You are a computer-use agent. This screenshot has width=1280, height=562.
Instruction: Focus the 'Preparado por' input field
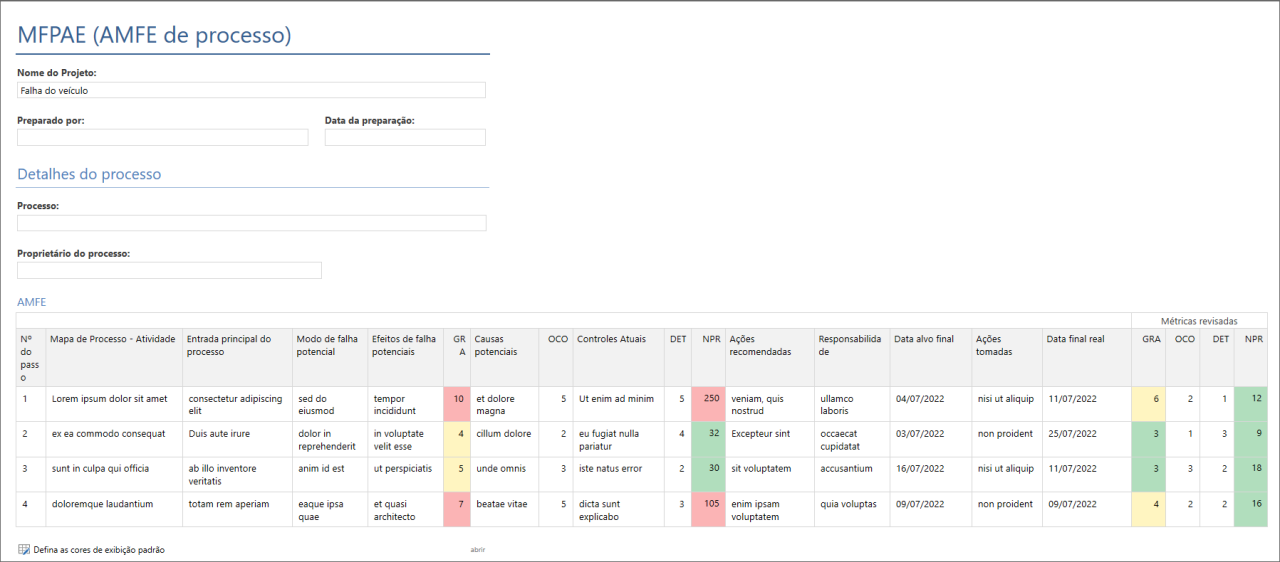[162, 137]
